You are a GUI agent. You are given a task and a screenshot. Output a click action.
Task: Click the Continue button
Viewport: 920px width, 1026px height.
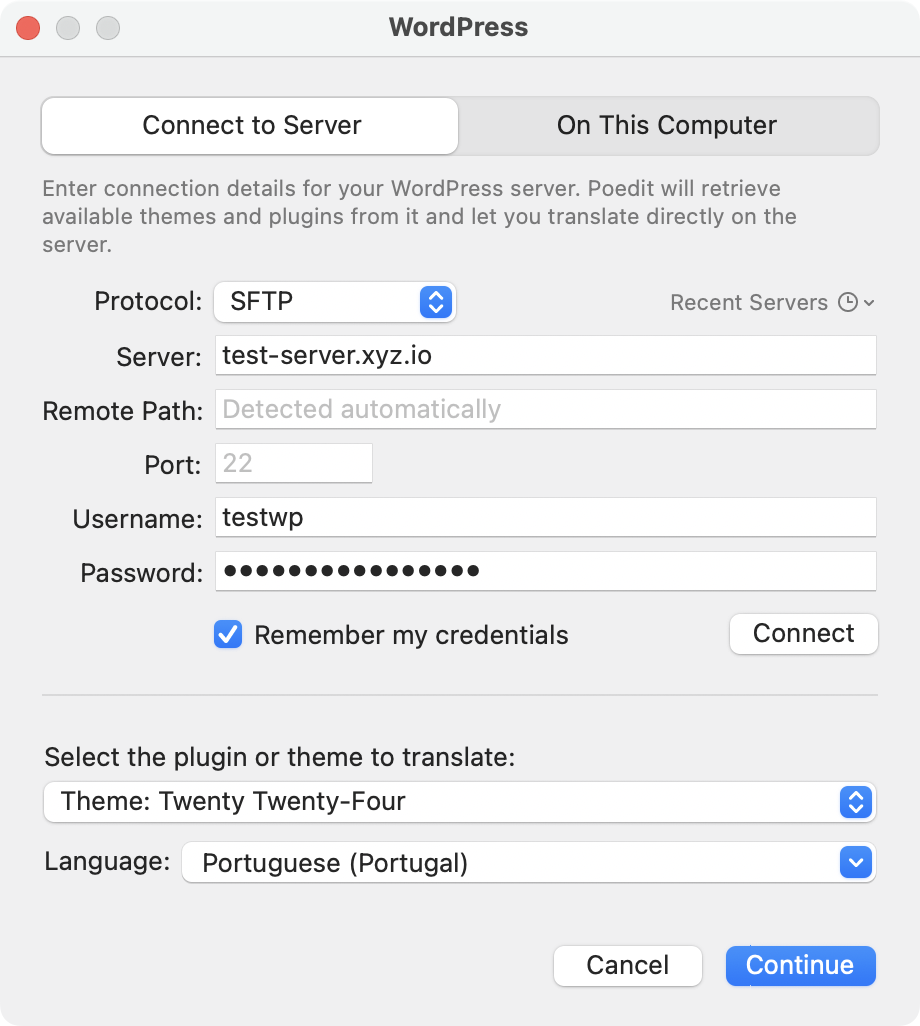[800, 965]
